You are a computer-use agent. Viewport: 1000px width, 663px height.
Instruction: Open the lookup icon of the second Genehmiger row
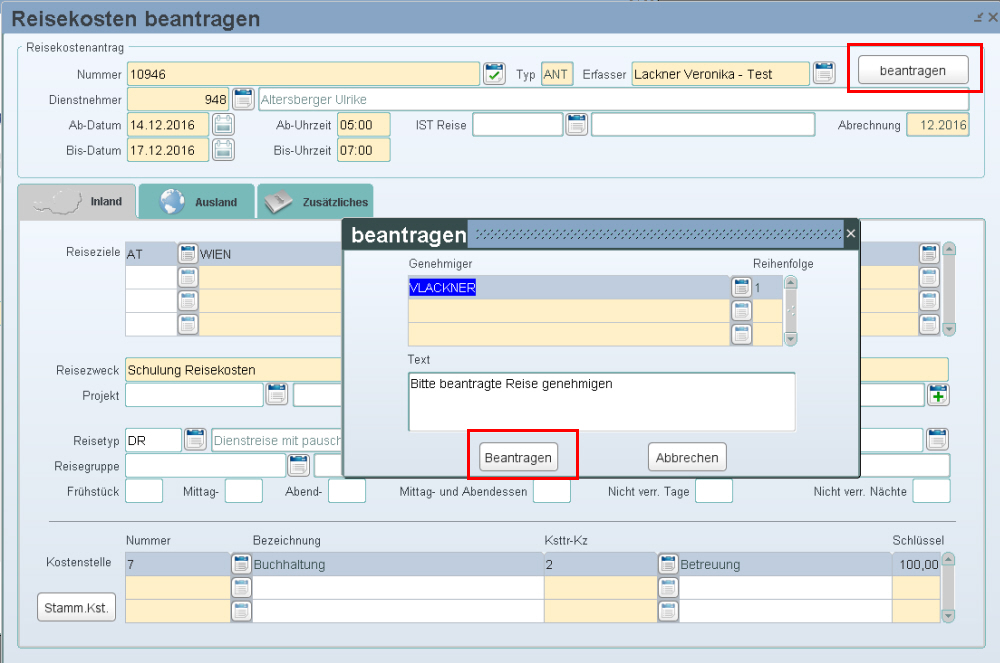click(741, 311)
